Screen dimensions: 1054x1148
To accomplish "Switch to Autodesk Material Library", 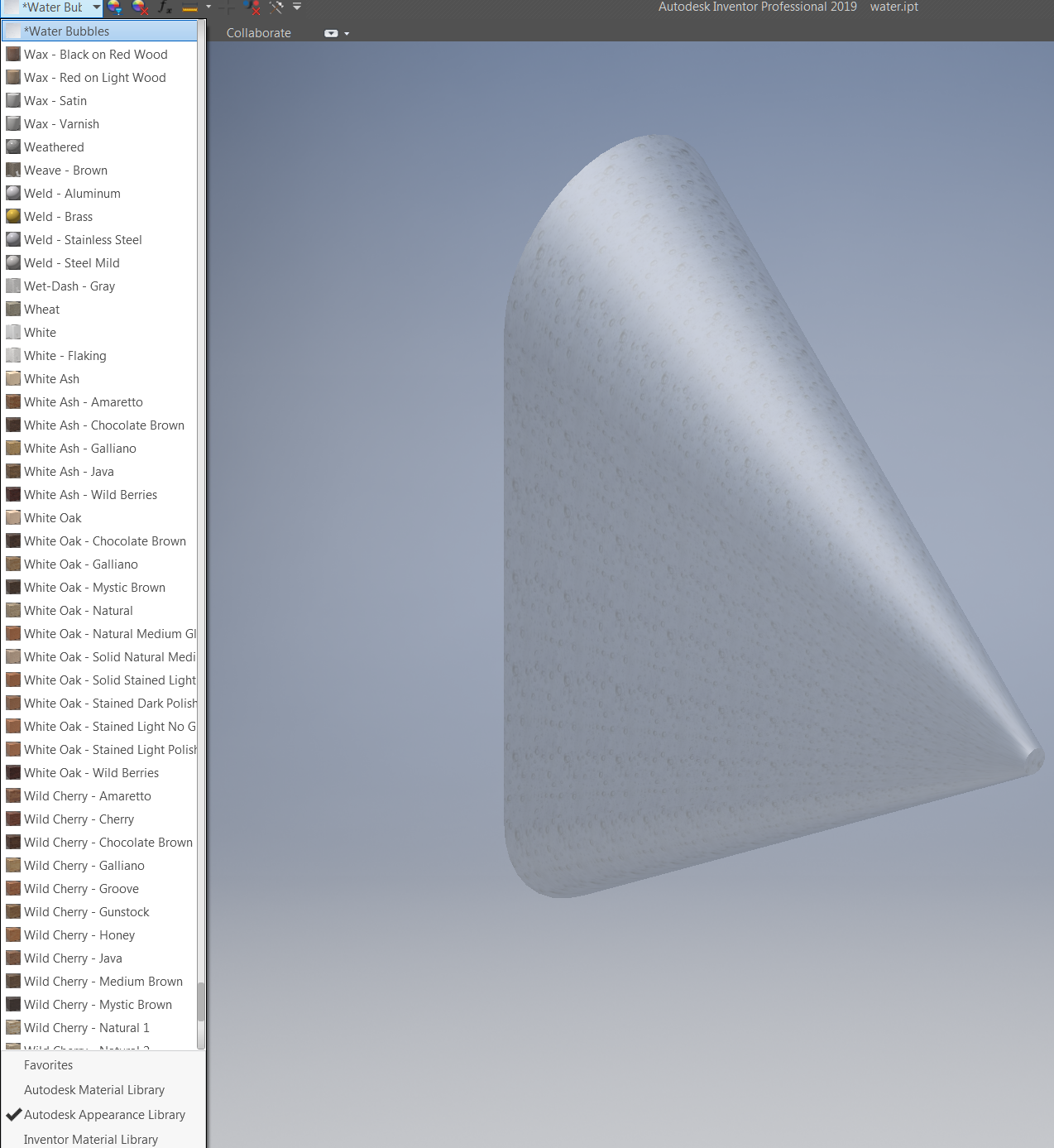I will coord(103,1090).
